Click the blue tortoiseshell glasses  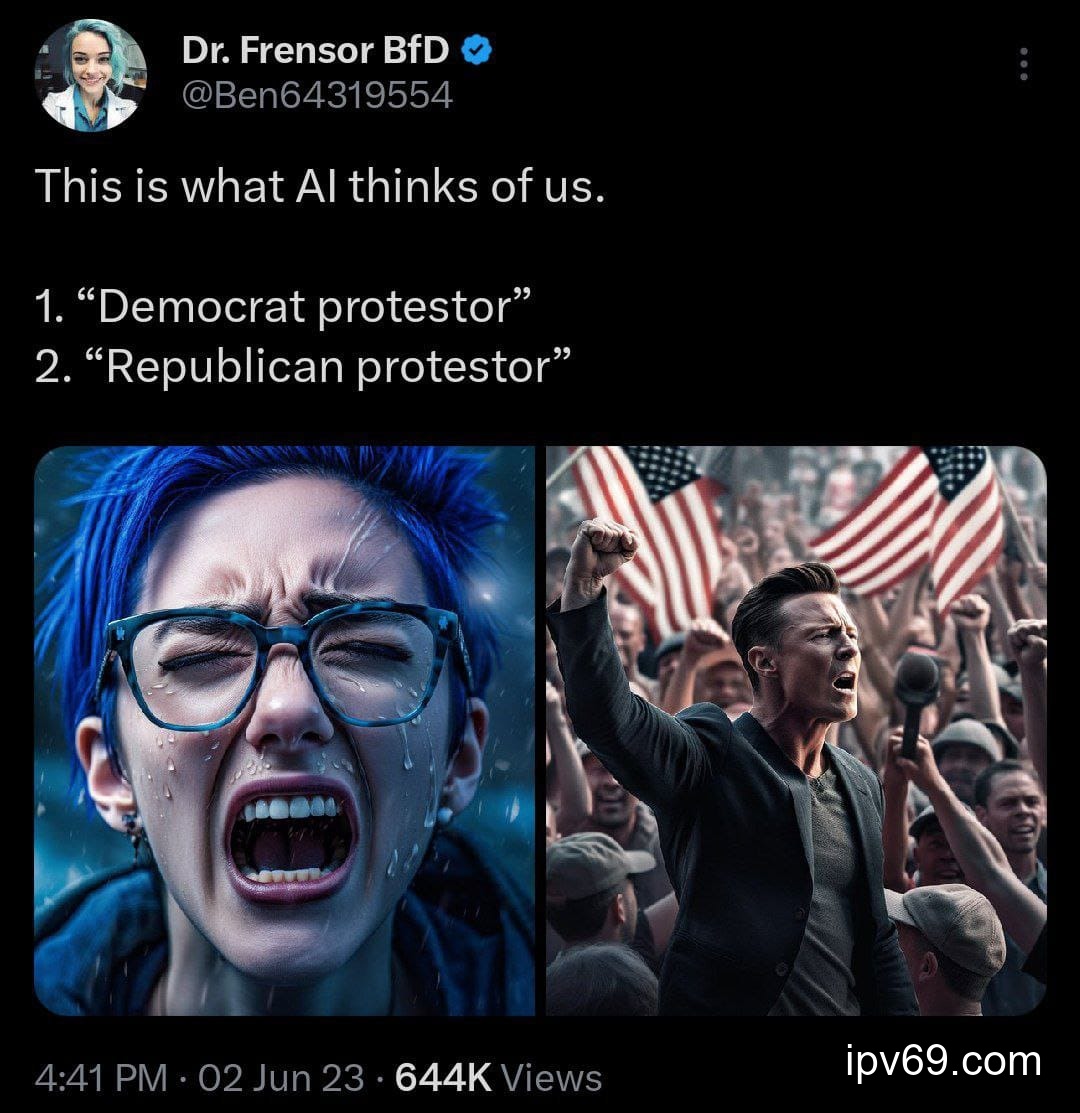click(x=286, y=665)
